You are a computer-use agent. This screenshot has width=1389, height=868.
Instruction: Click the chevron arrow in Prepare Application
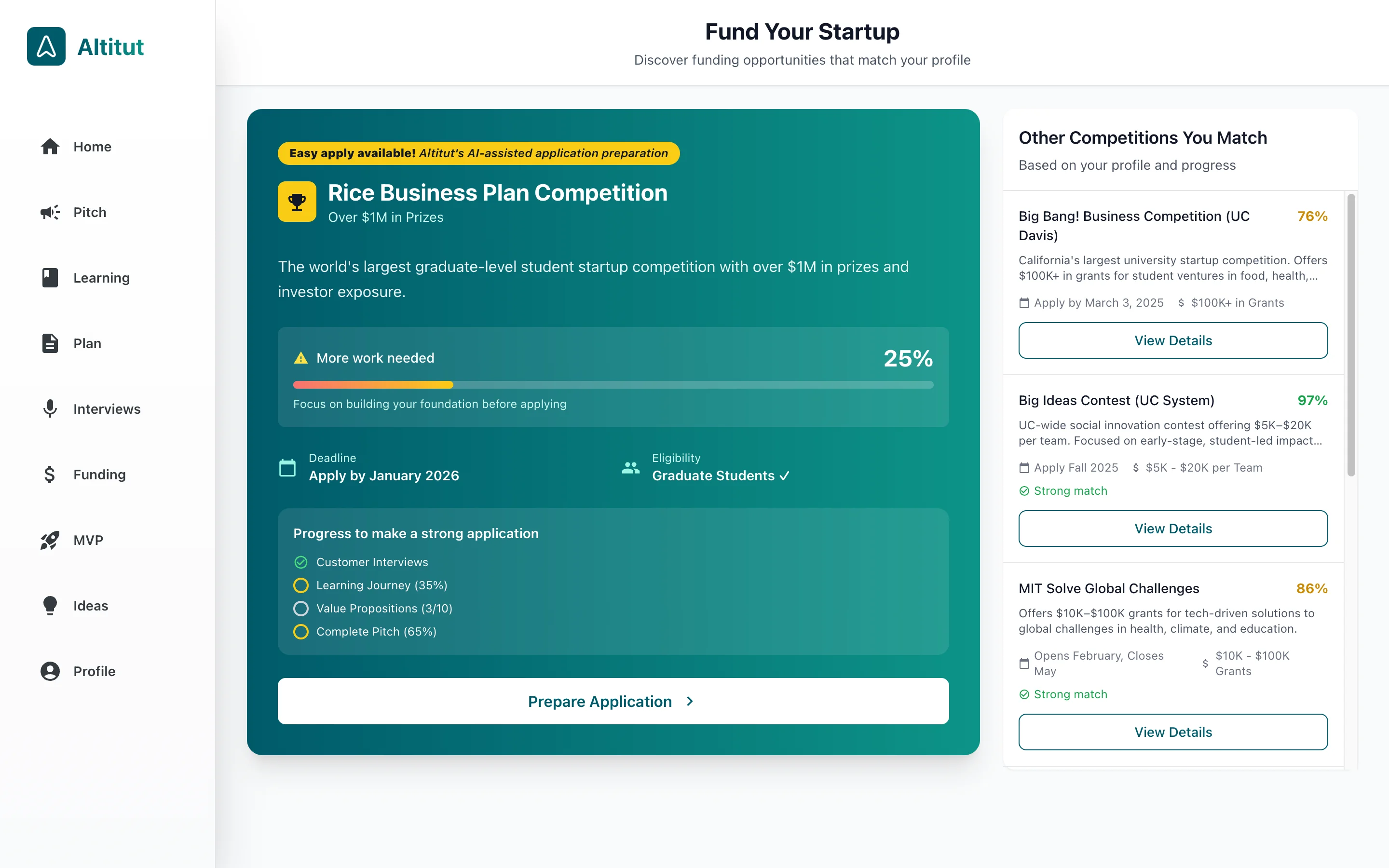(x=690, y=702)
